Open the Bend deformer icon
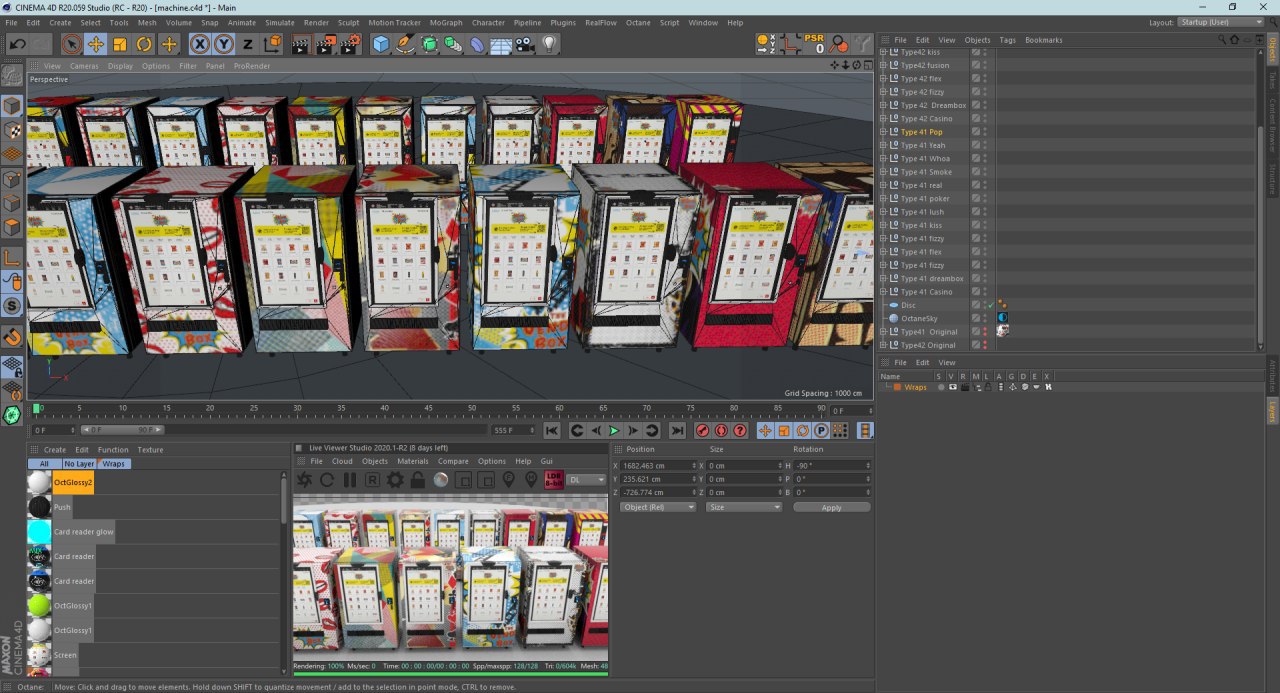 coord(477,44)
